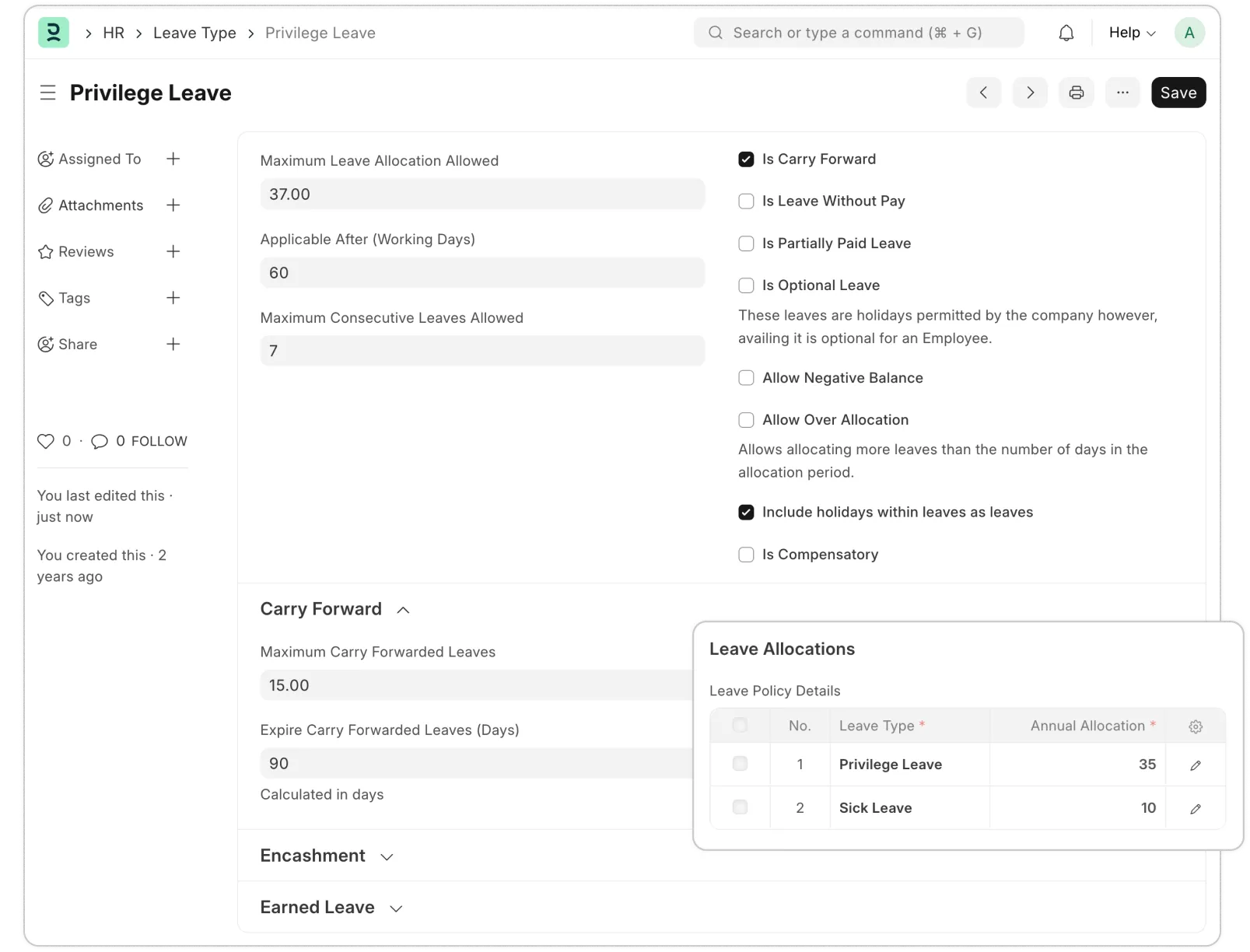Open comments via the speech bubble icon
The width and height of the screenshot is (1250, 952).
[x=100, y=441]
